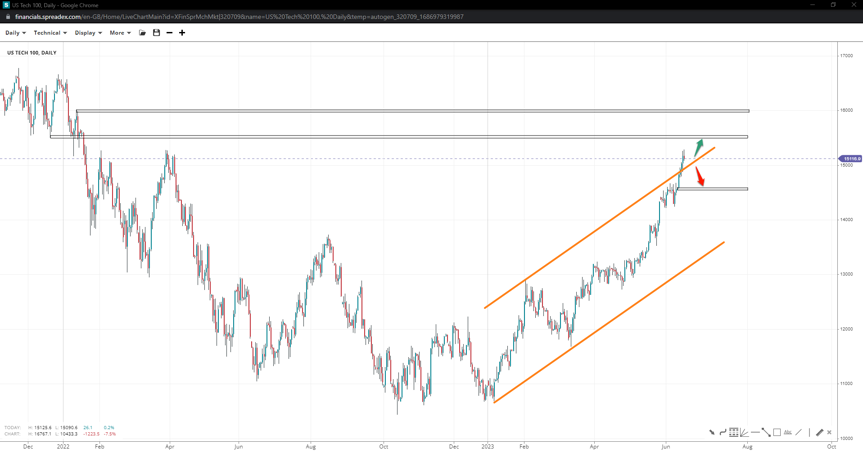The height and width of the screenshot is (453, 863).
Task: Select the fan lines drawing tool
Action: 744,432
